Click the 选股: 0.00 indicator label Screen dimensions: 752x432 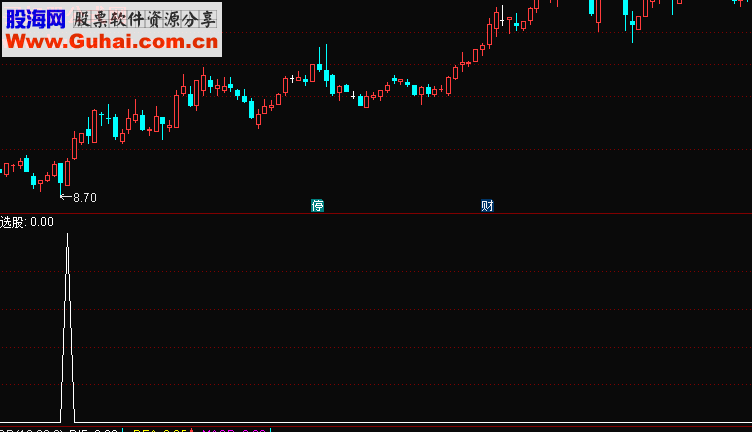[x=27, y=222]
